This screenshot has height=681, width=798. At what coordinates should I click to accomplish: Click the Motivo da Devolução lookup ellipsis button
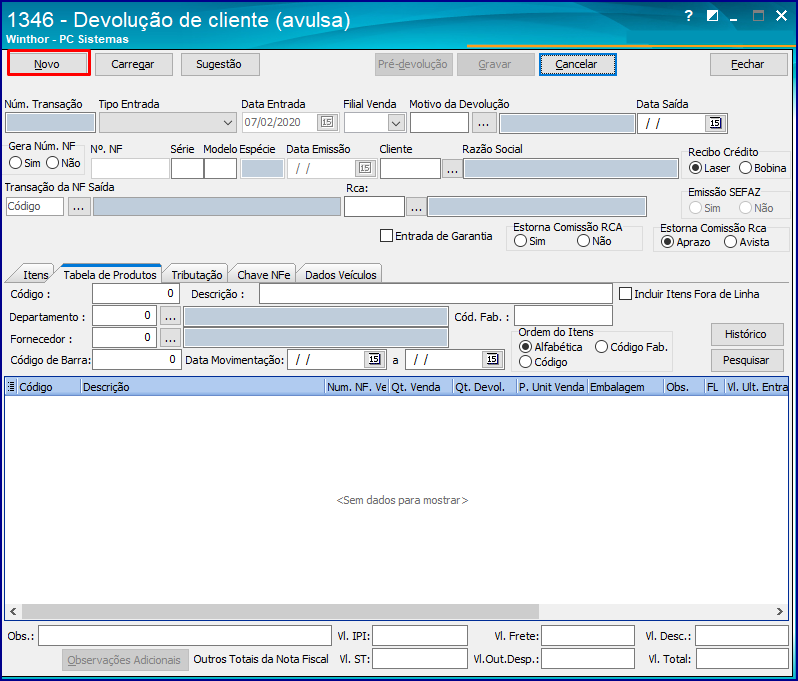[483, 123]
